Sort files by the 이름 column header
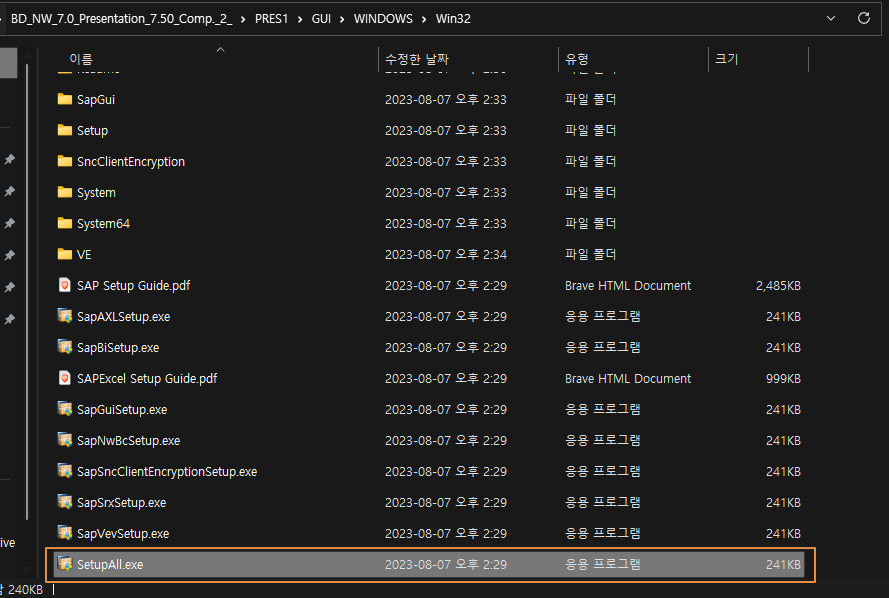The image size is (889, 598). click(80, 60)
